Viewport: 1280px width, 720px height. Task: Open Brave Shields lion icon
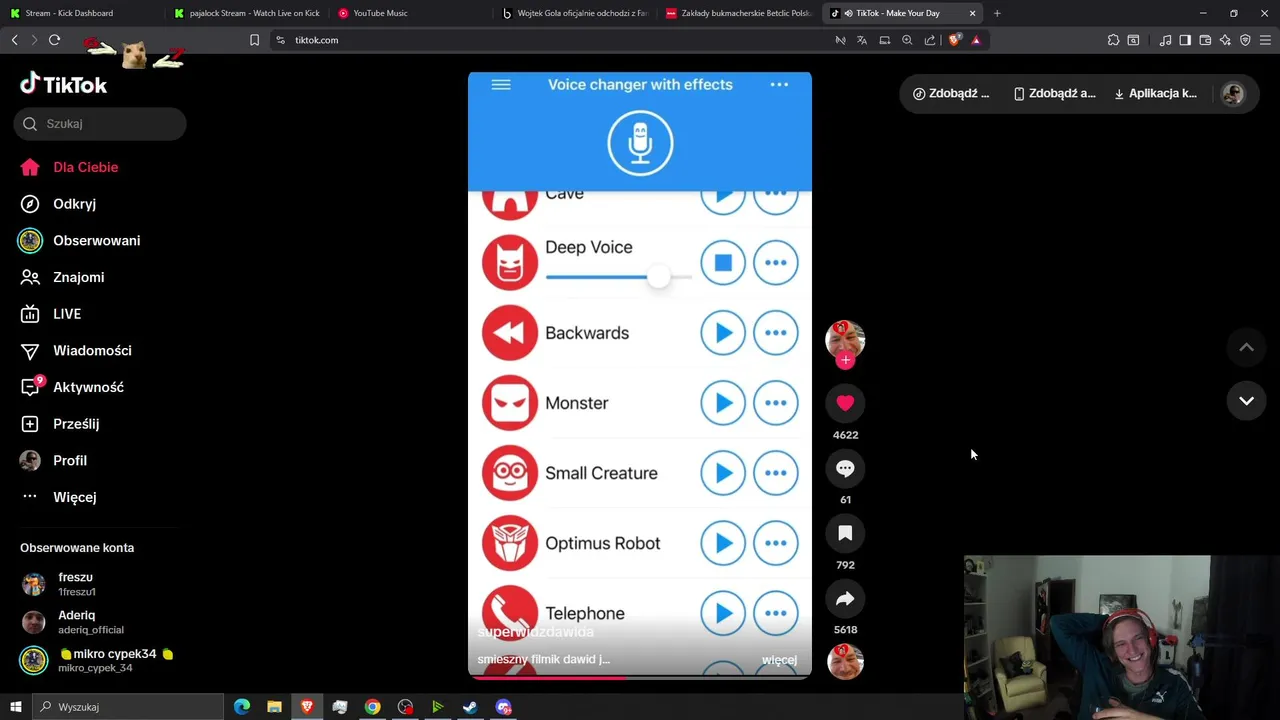pyautogui.click(x=955, y=40)
